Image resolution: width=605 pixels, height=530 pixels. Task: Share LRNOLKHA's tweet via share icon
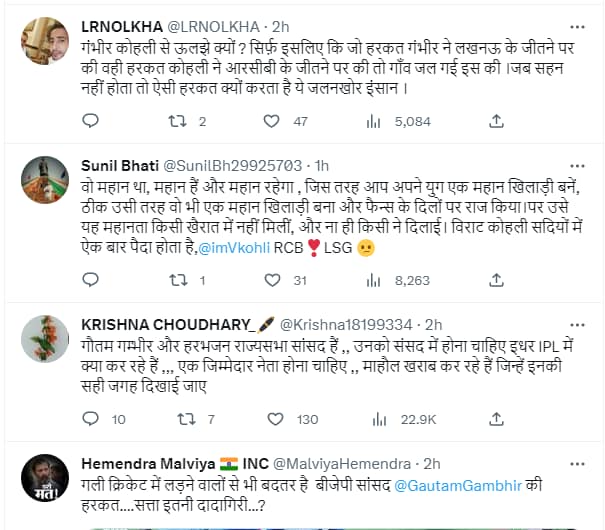pyautogui.click(x=497, y=121)
